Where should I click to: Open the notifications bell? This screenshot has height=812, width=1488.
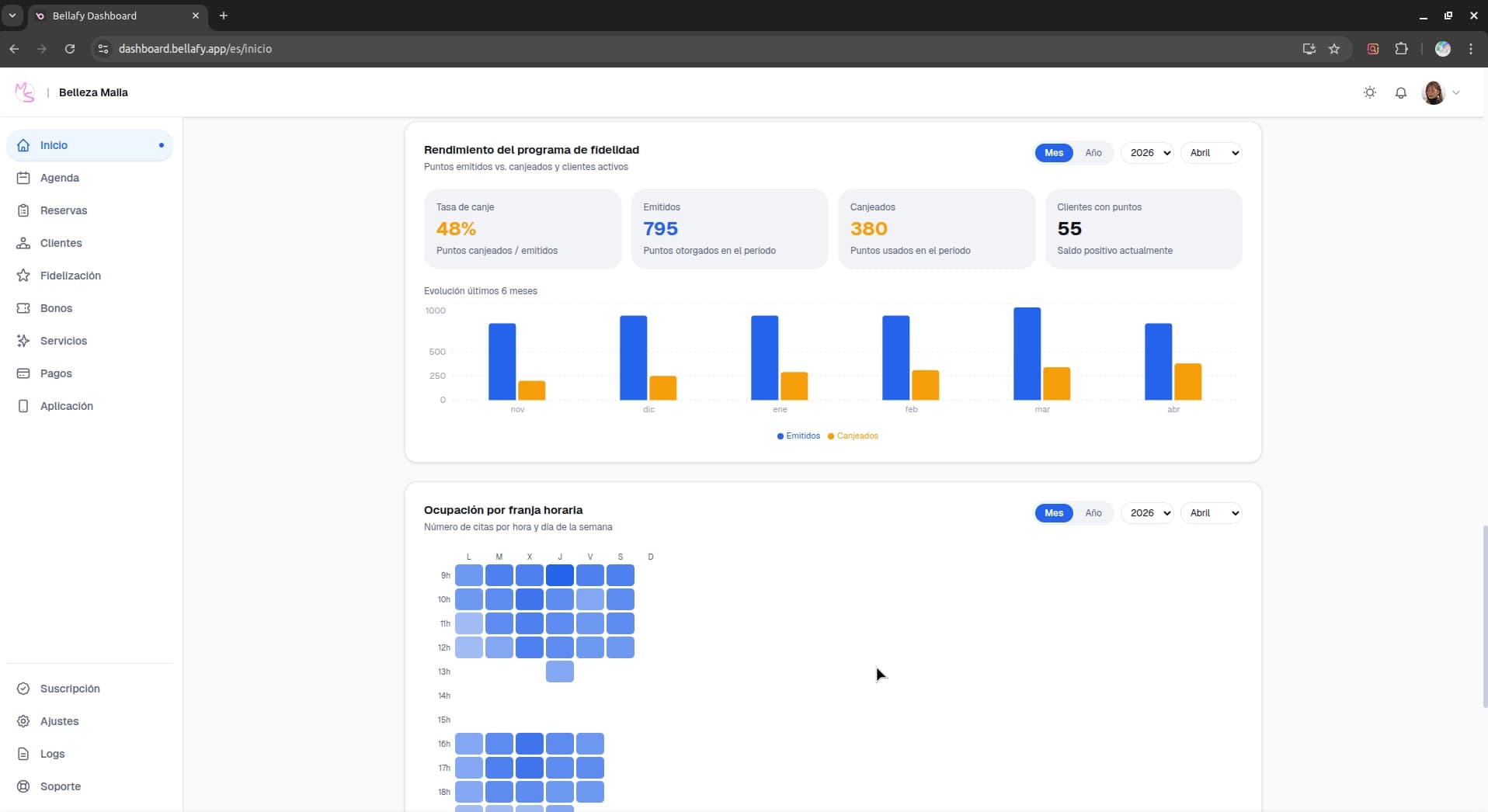[1401, 92]
